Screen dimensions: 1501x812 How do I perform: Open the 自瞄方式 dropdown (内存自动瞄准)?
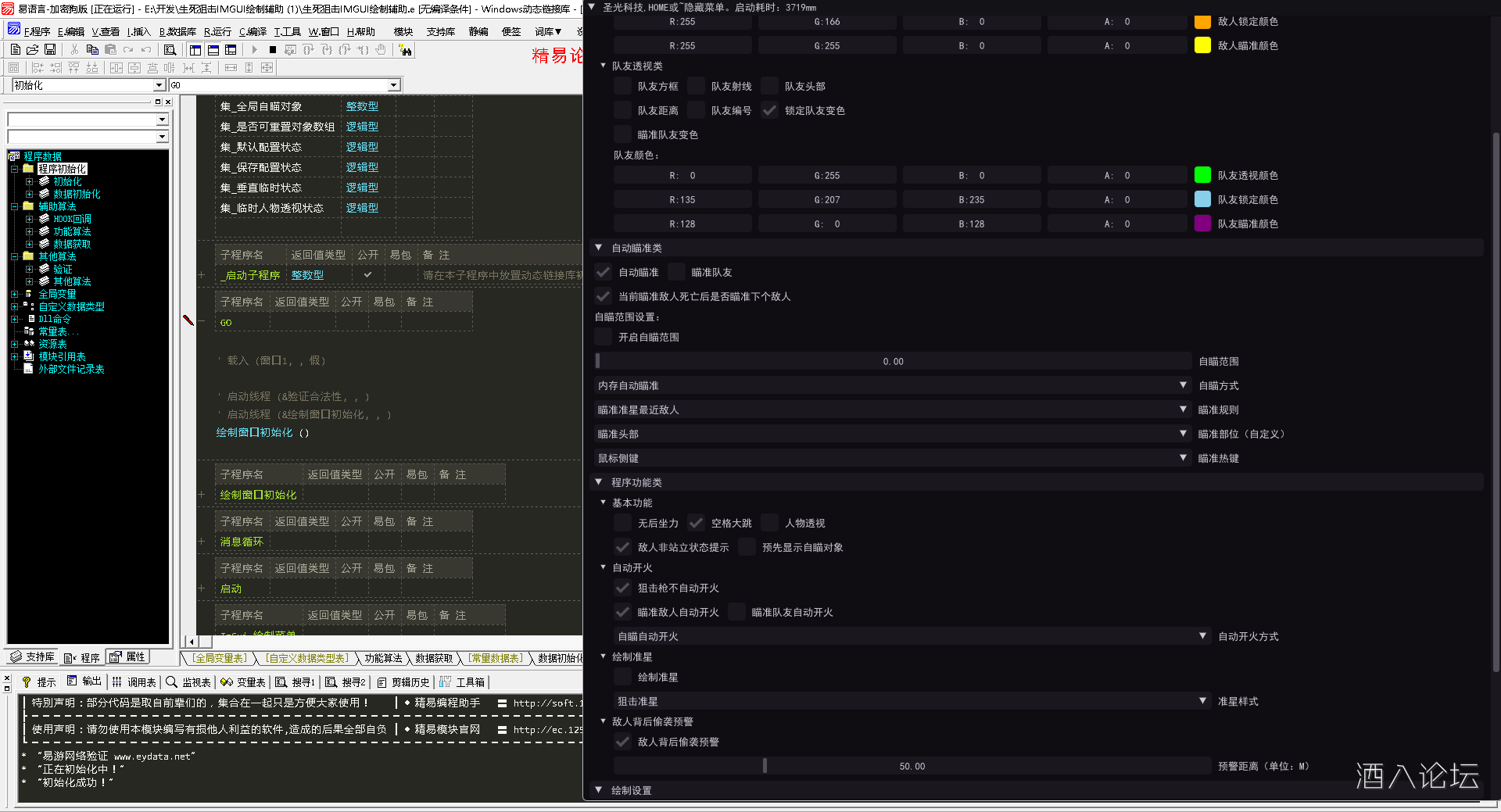[893, 385]
